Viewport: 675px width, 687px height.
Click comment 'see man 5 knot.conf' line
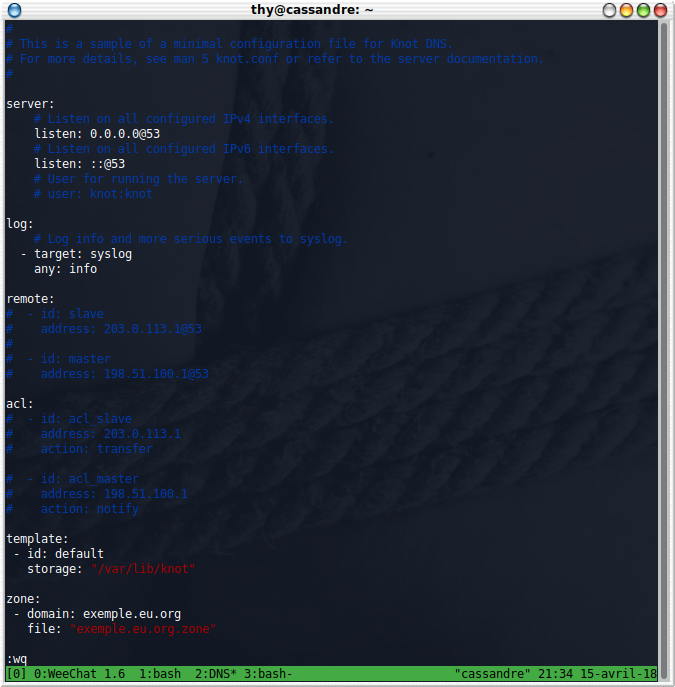pos(275,59)
